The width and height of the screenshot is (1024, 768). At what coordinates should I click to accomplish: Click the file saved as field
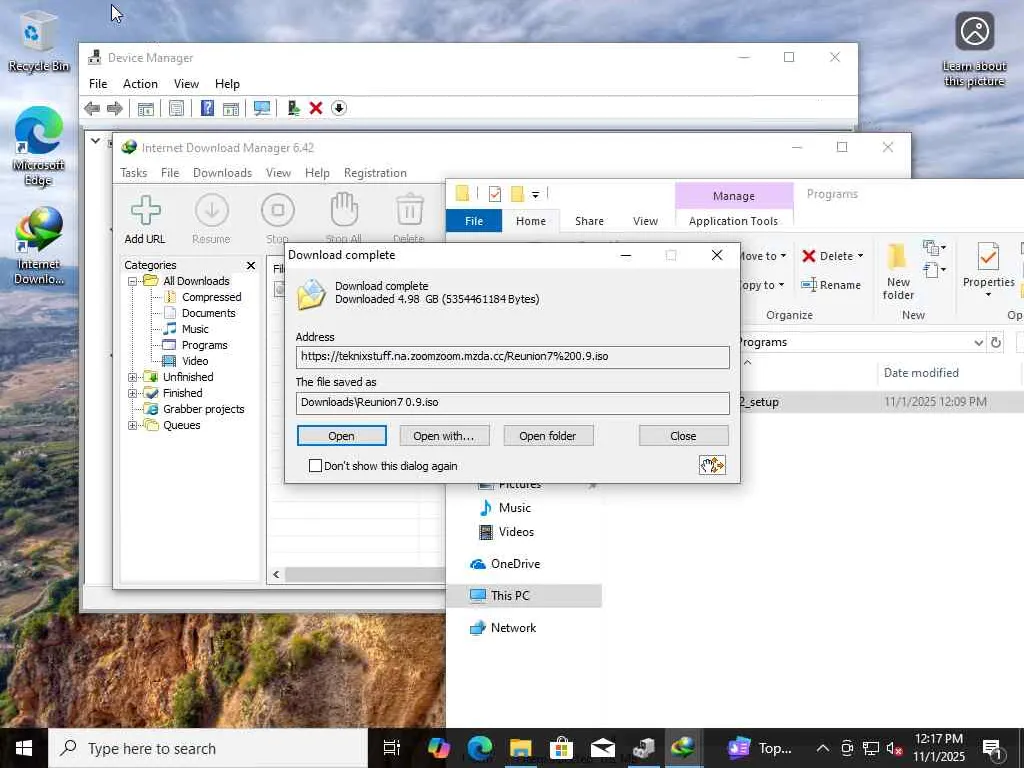(x=513, y=402)
